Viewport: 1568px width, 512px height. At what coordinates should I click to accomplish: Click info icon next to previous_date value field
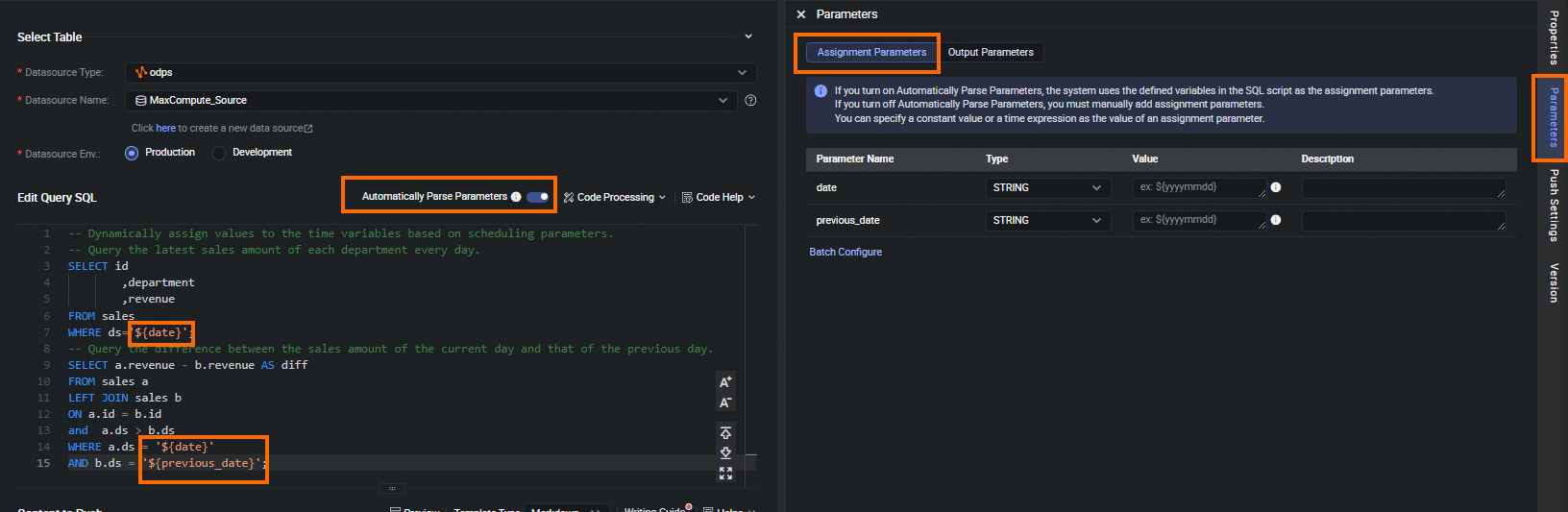[1276, 220]
